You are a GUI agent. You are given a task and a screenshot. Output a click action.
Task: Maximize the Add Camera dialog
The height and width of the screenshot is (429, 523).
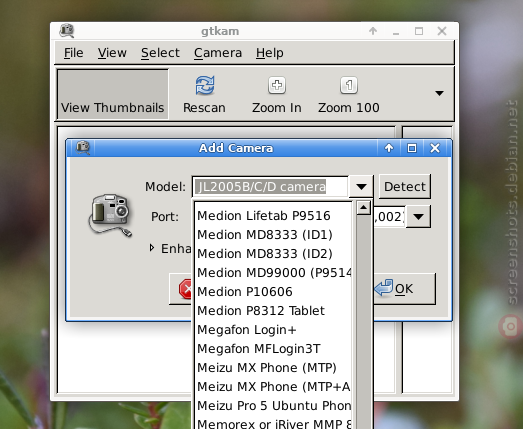pyautogui.click(x=412, y=148)
